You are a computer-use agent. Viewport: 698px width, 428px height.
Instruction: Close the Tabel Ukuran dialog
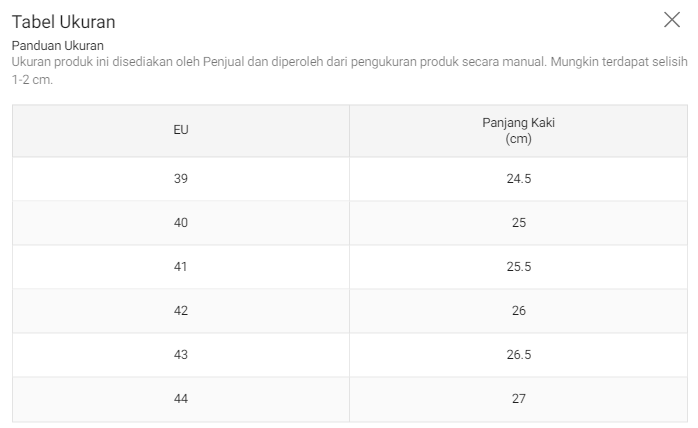(672, 20)
